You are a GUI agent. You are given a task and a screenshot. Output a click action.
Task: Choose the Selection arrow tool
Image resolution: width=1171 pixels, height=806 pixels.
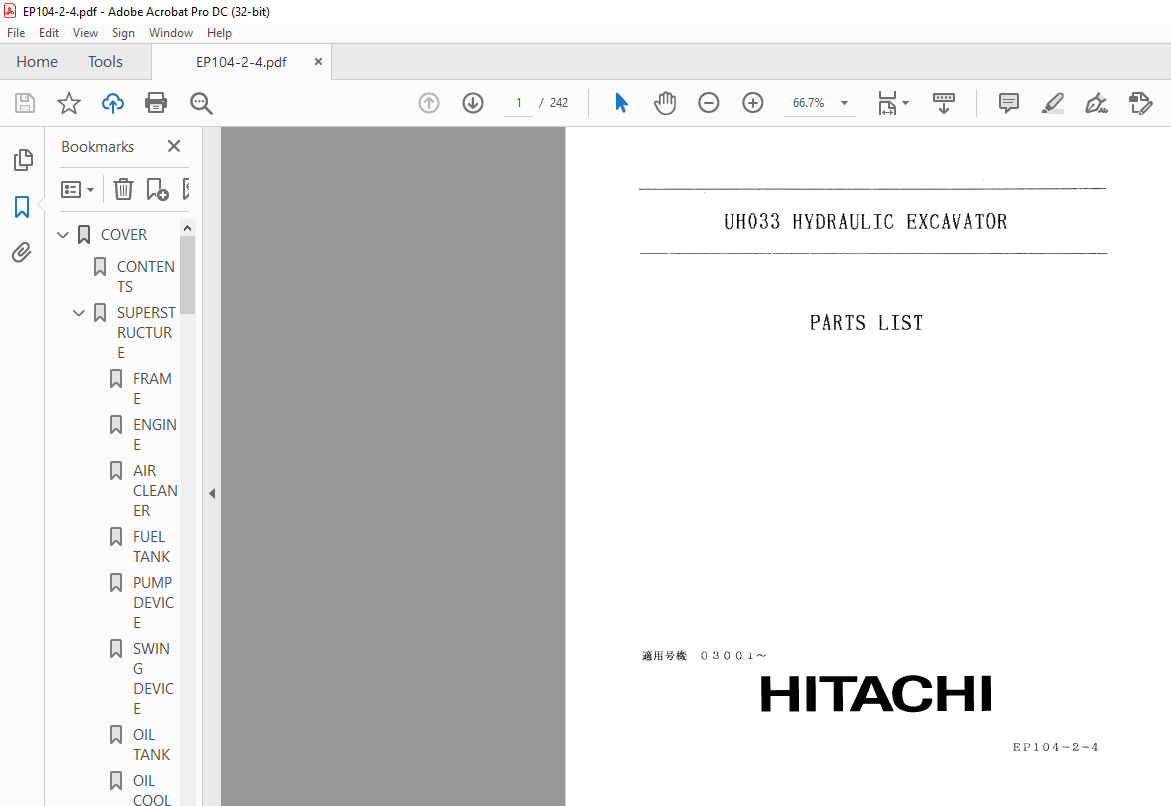(621, 103)
